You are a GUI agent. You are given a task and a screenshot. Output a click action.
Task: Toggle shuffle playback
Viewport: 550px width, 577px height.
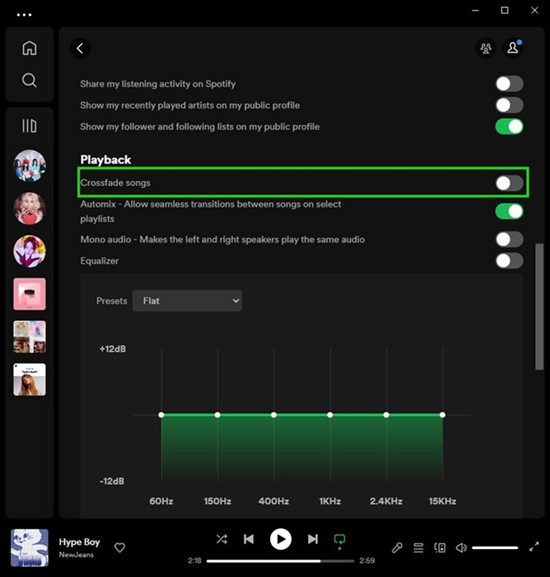tap(221, 539)
